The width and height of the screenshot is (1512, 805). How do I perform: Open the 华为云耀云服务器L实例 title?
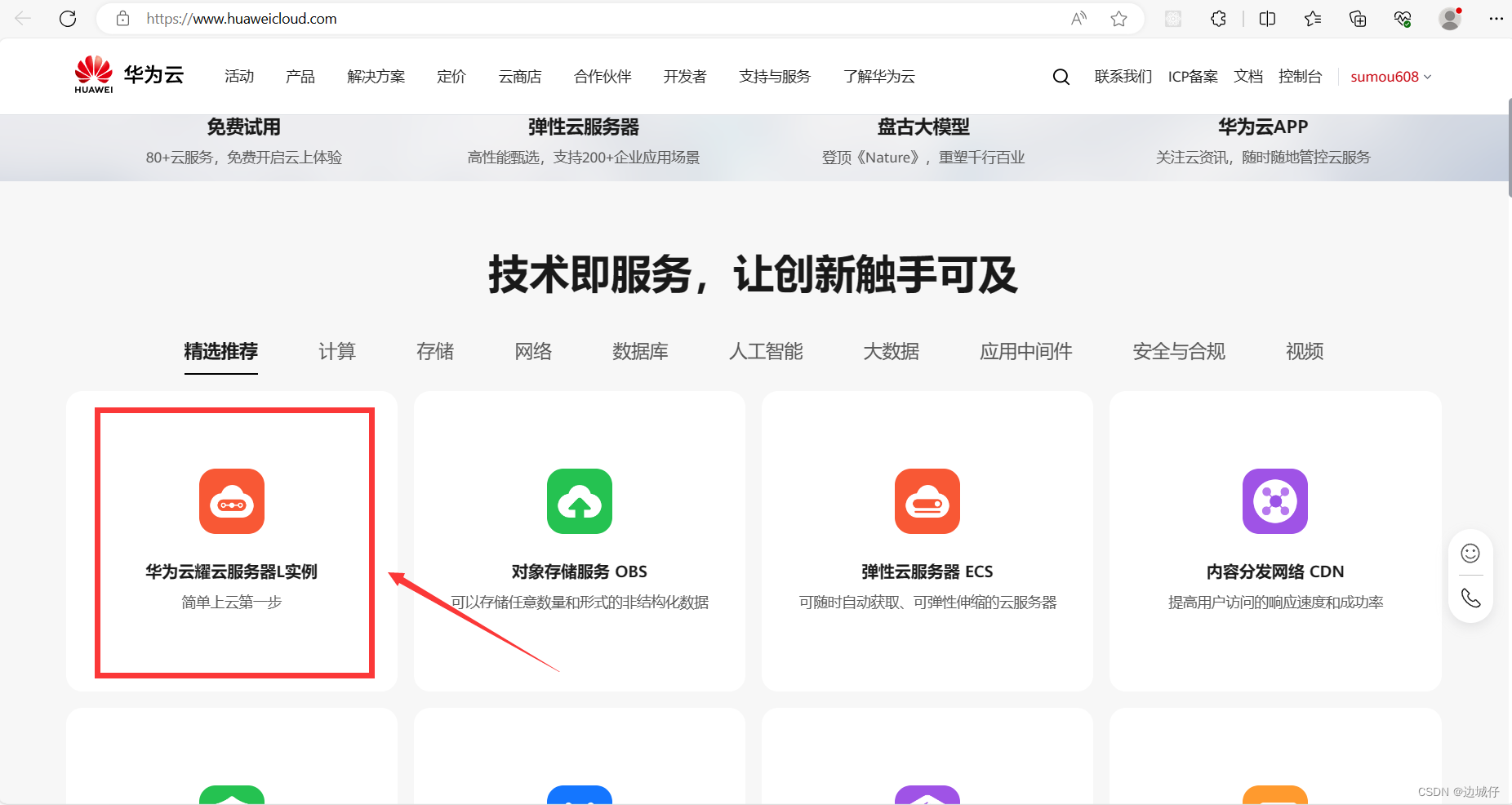tap(232, 572)
